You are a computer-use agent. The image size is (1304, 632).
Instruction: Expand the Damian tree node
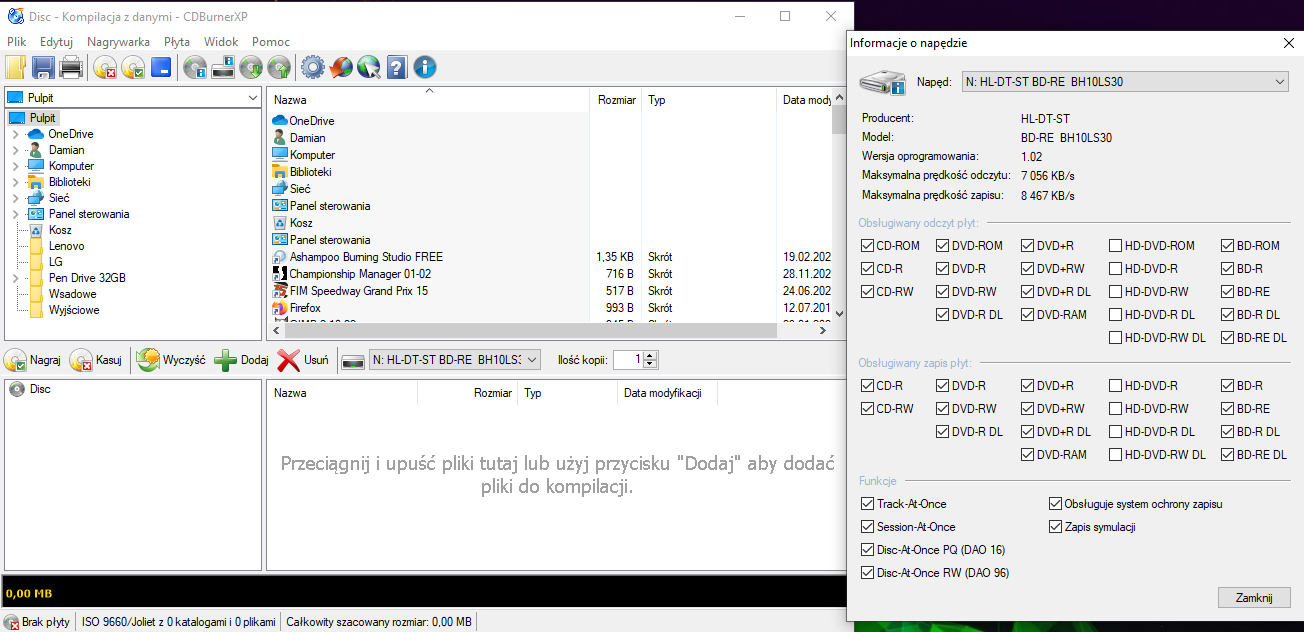coord(15,150)
